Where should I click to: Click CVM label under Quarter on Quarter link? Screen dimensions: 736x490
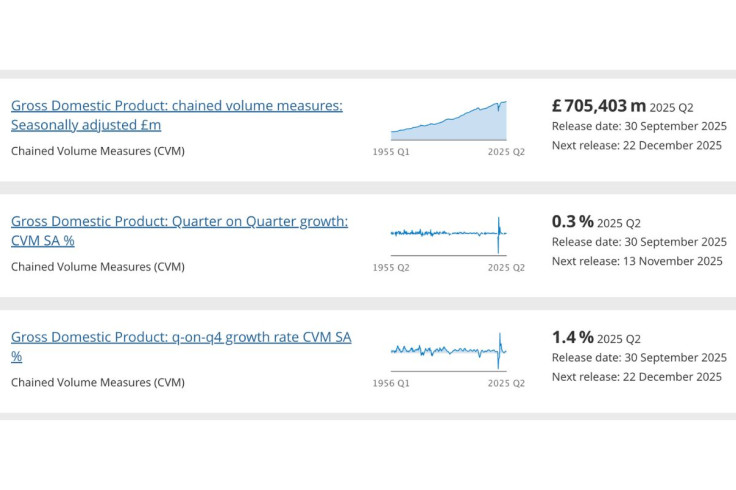point(98,267)
